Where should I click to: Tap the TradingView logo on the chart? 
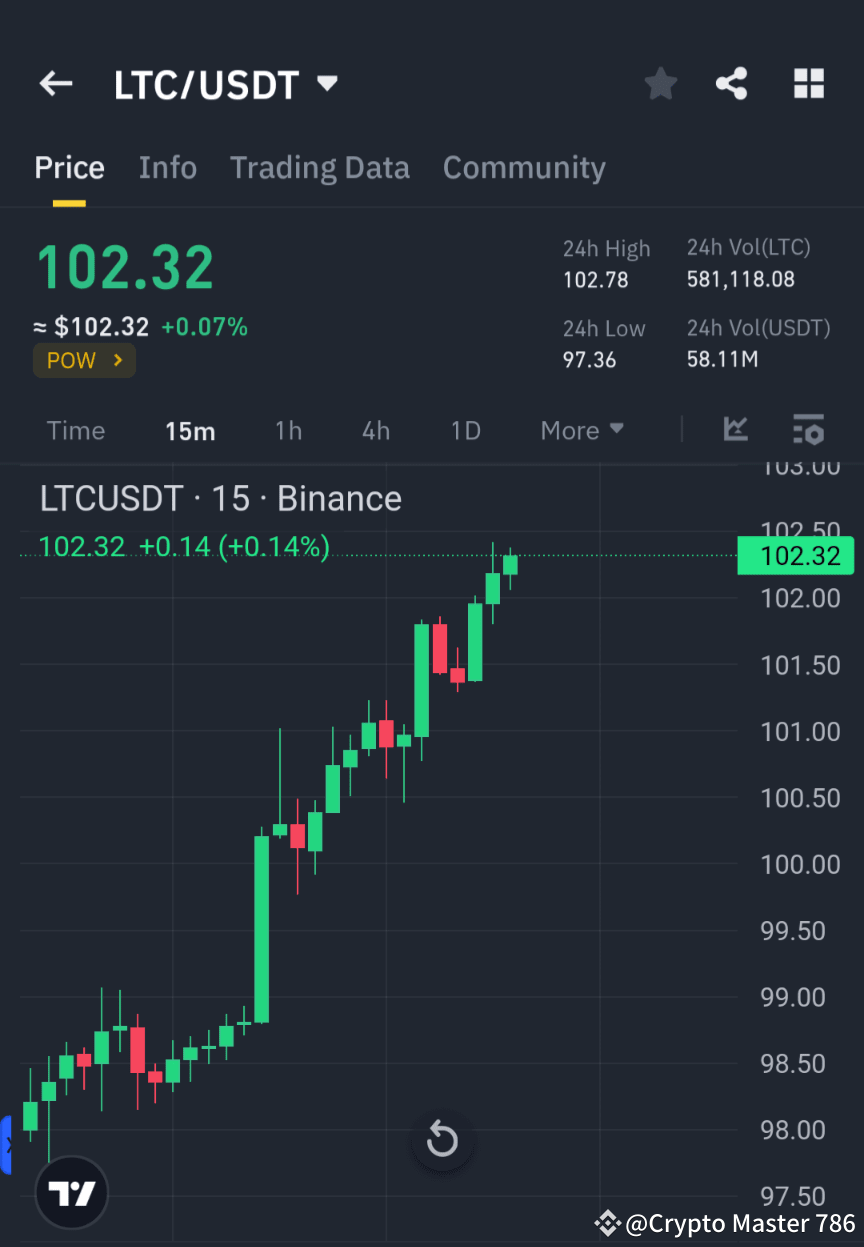pyautogui.click(x=70, y=1192)
